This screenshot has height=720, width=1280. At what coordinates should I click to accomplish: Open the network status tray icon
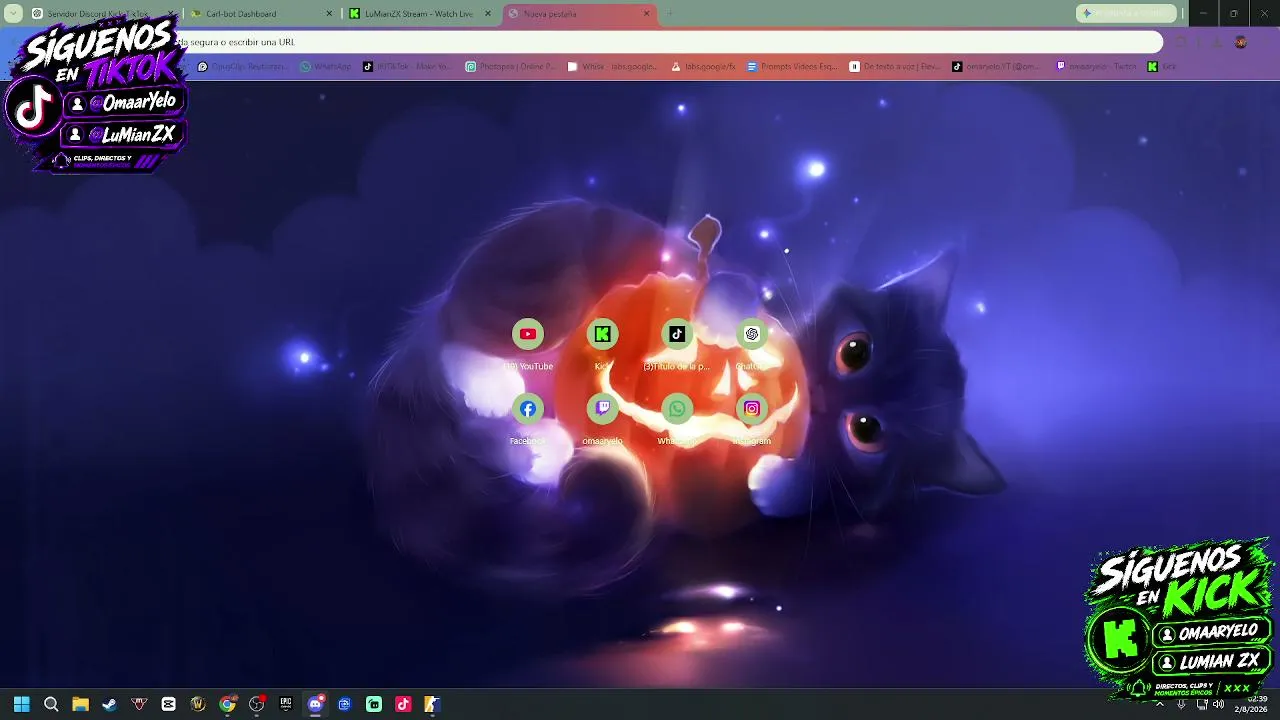click(1202, 704)
